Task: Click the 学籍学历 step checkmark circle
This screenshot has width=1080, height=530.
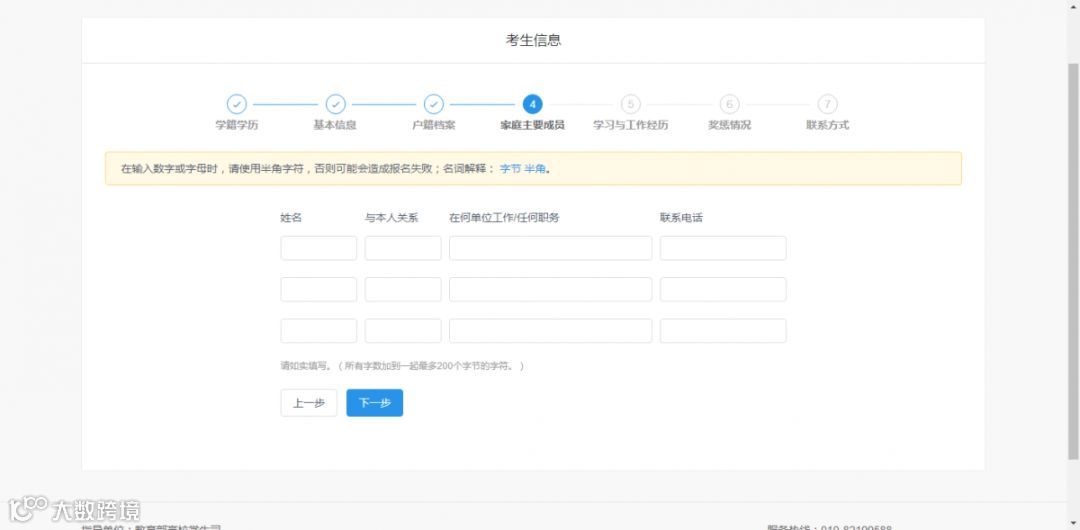Action: pyautogui.click(x=236, y=104)
